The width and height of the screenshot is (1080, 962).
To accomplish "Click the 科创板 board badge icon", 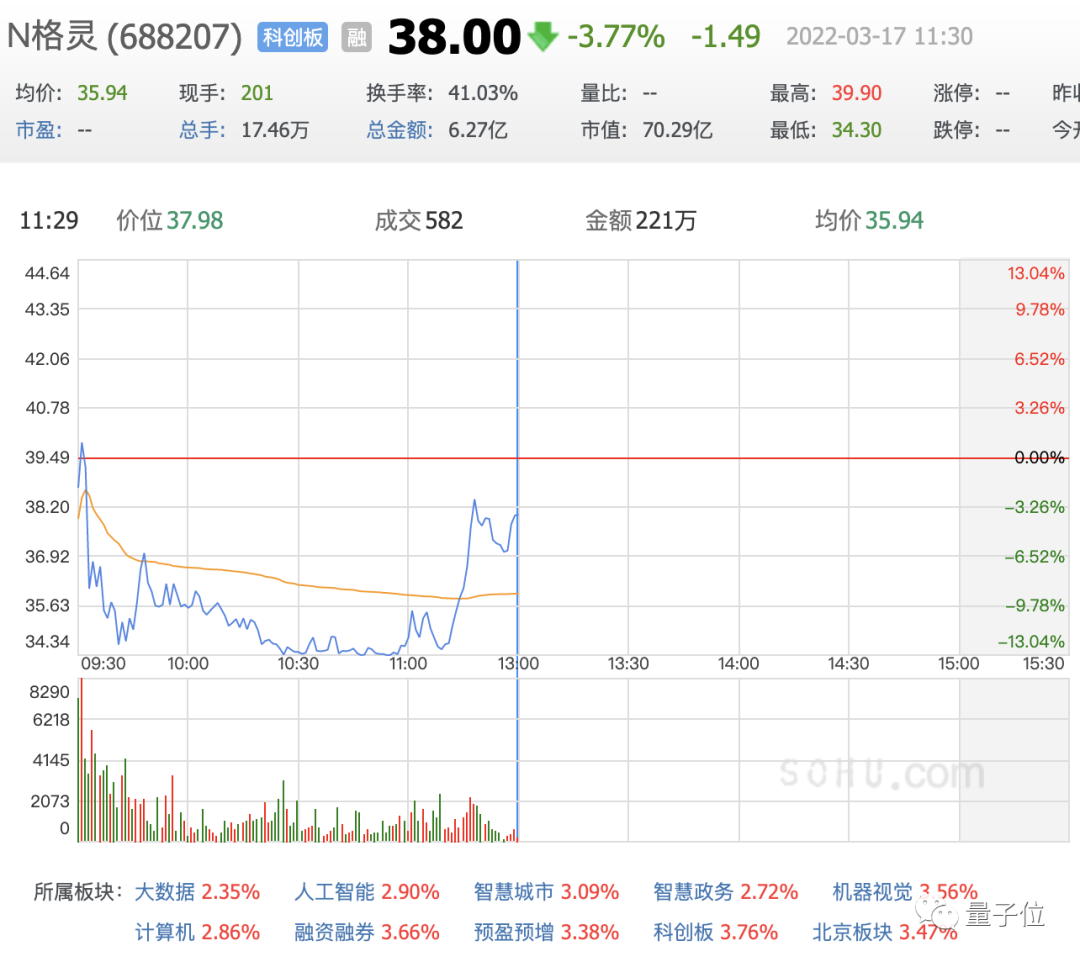I will click(x=291, y=34).
